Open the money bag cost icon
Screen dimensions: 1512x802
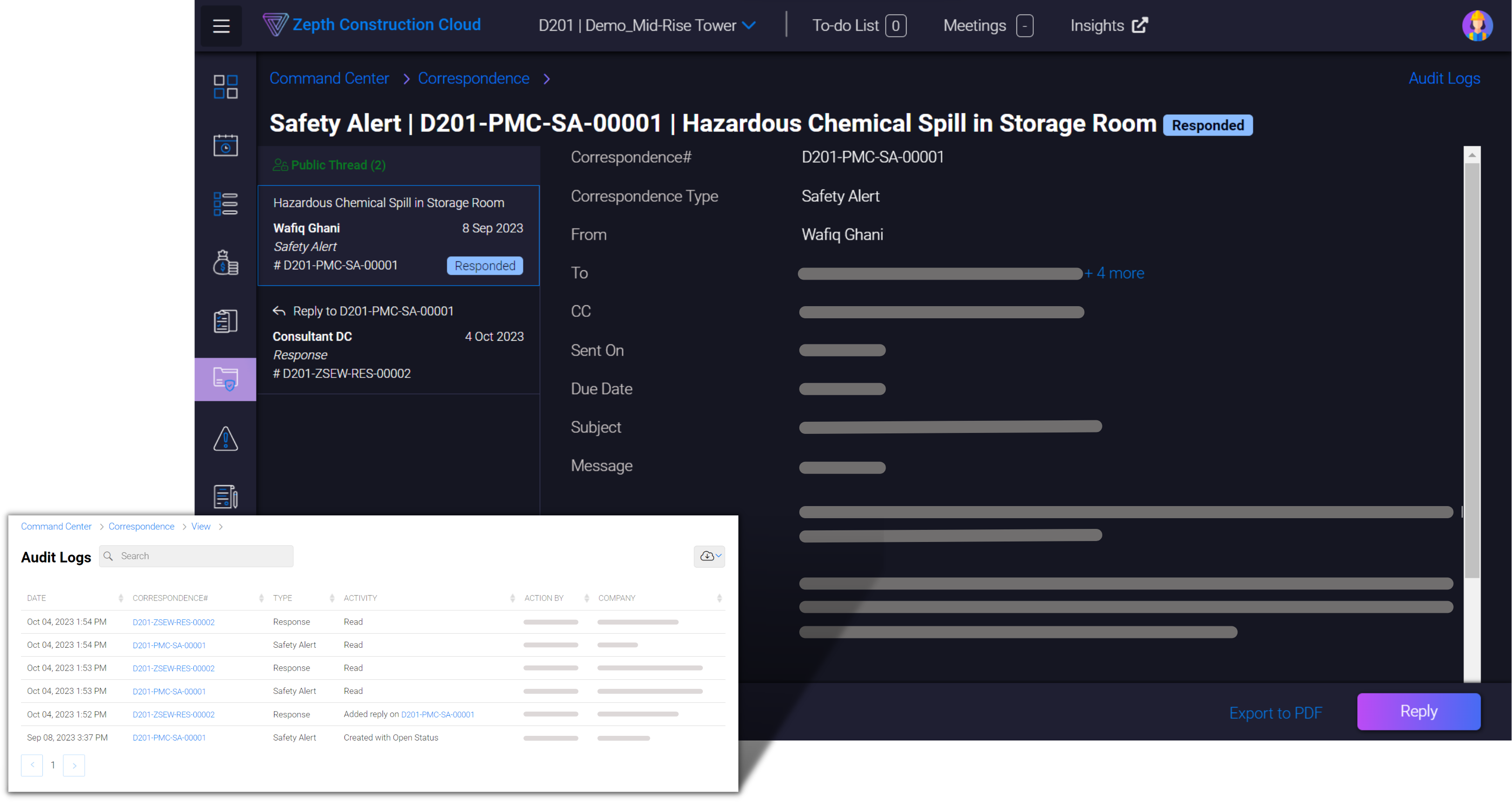pyautogui.click(x=226, y=263)
